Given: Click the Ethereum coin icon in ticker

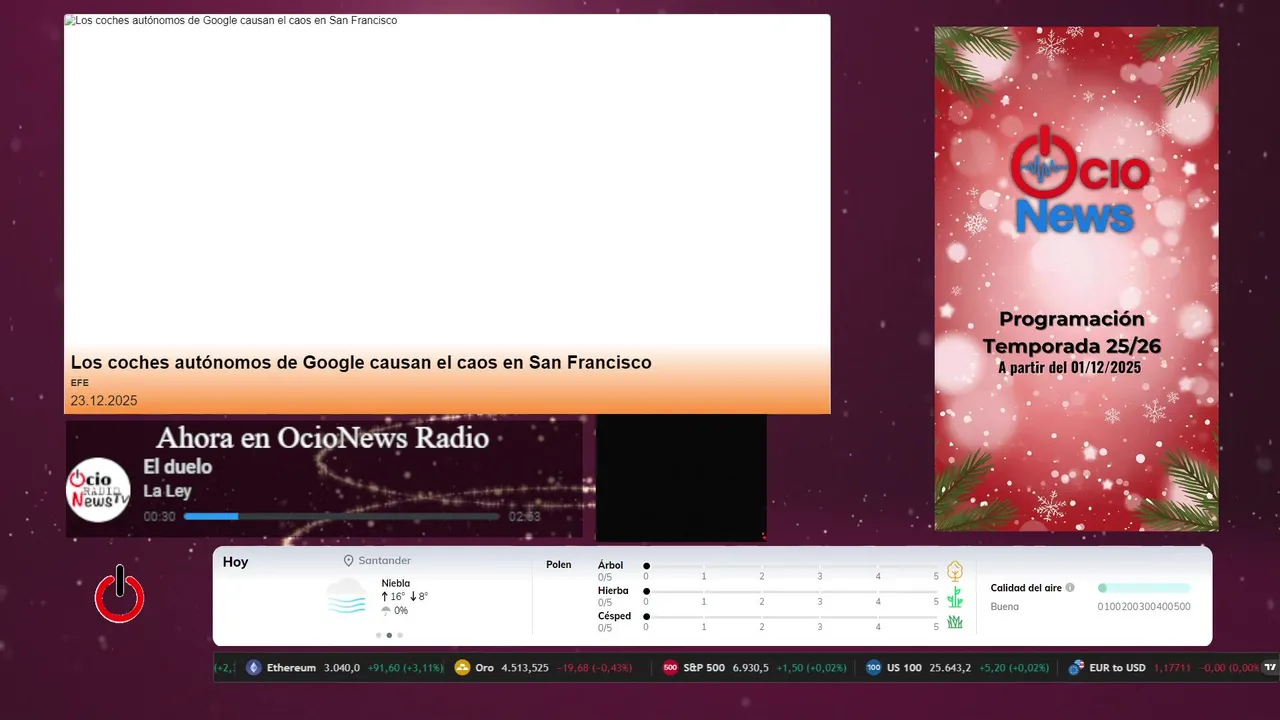Looking at the screenshot, I should point(253,668).
